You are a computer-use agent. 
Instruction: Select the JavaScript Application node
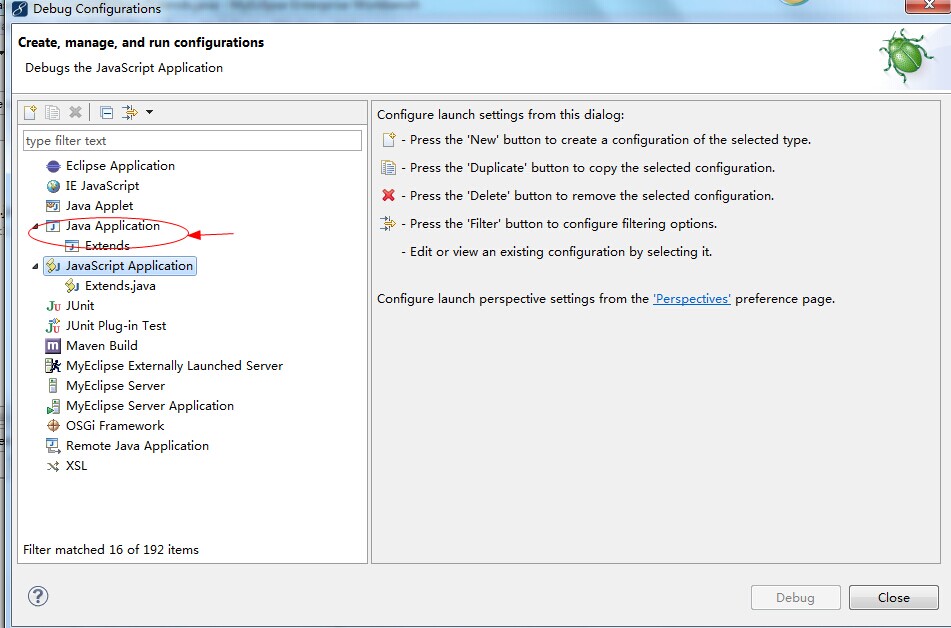coord(129,266)
